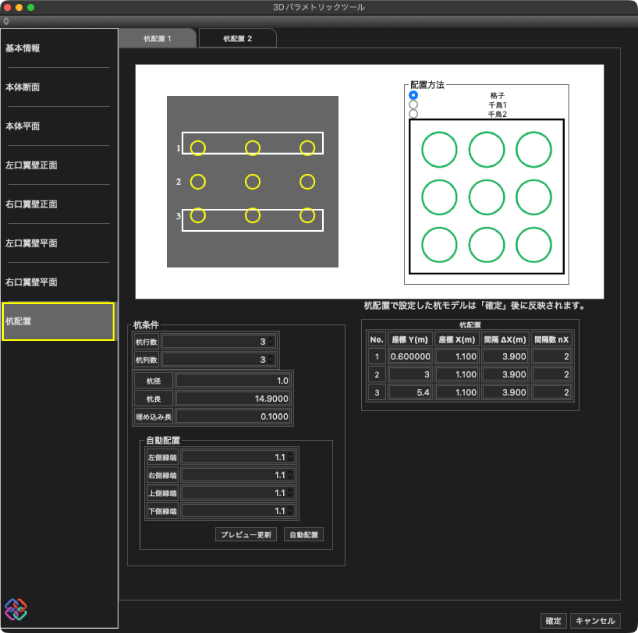Click the yellow minimize window button
The width and height of the screenshot is (638, 633).
19,7
